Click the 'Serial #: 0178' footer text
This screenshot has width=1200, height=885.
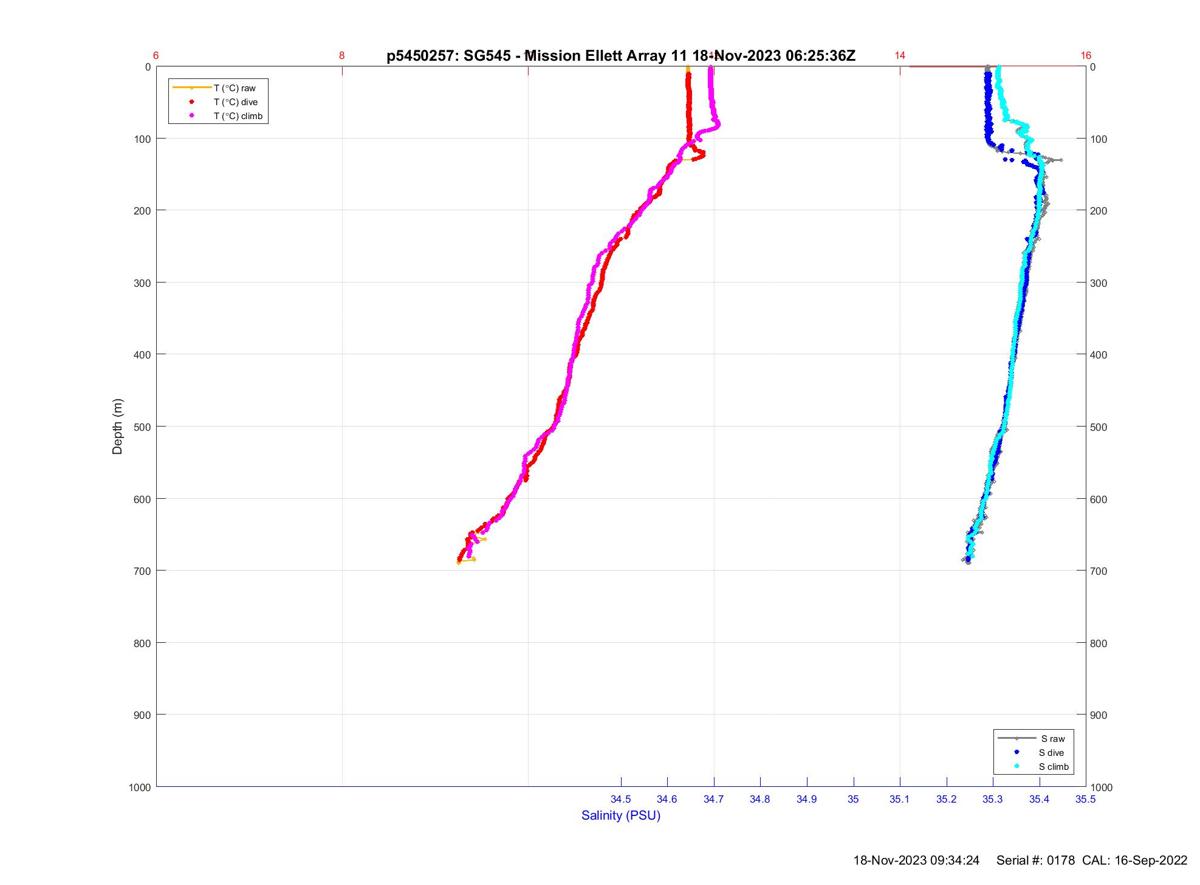1036,860
